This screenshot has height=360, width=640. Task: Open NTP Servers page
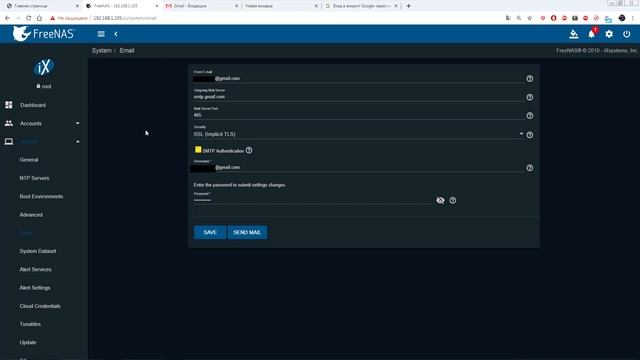point(34,178)
